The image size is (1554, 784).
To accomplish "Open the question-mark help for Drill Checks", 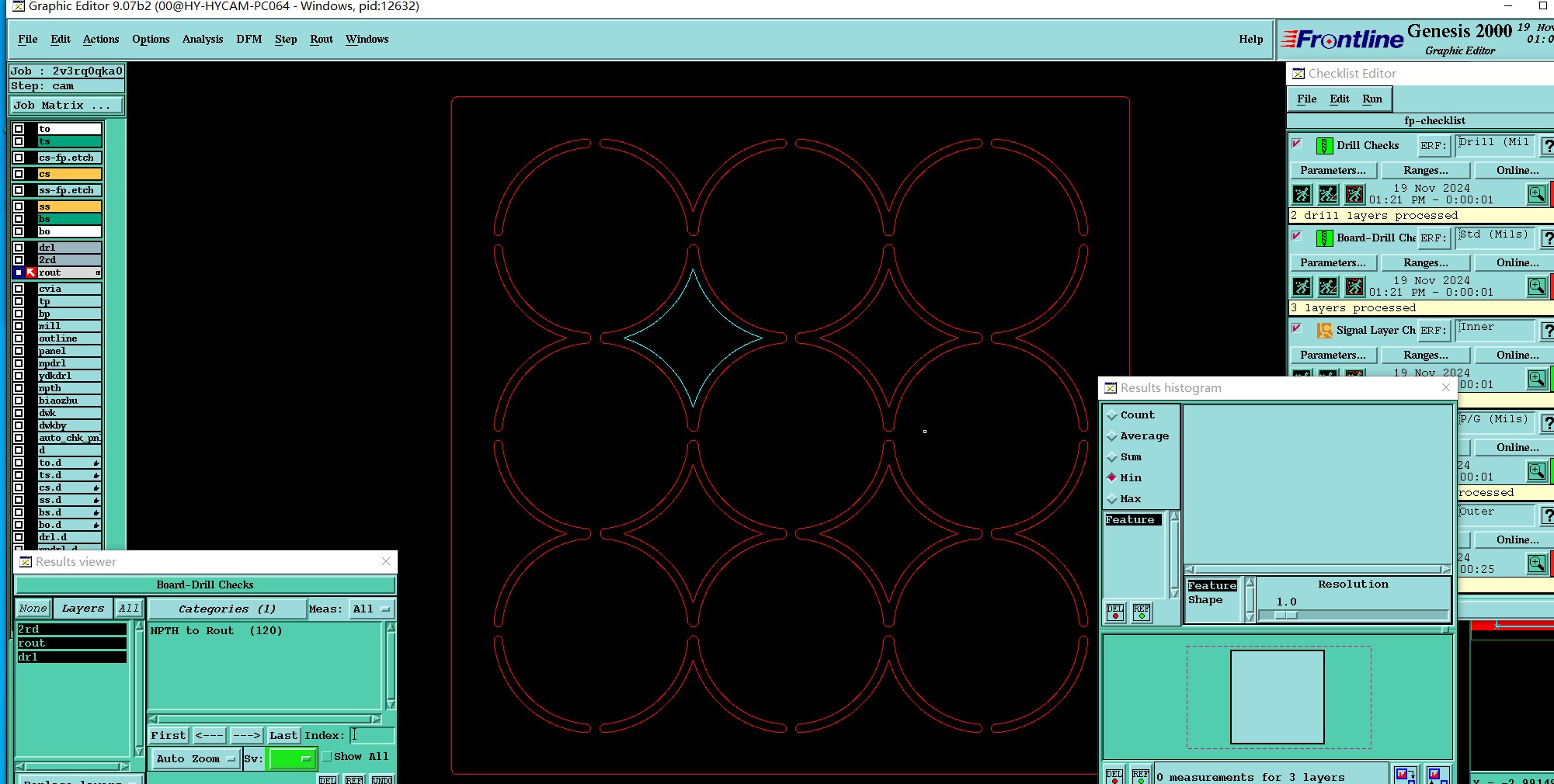I will pos(1547,146).
